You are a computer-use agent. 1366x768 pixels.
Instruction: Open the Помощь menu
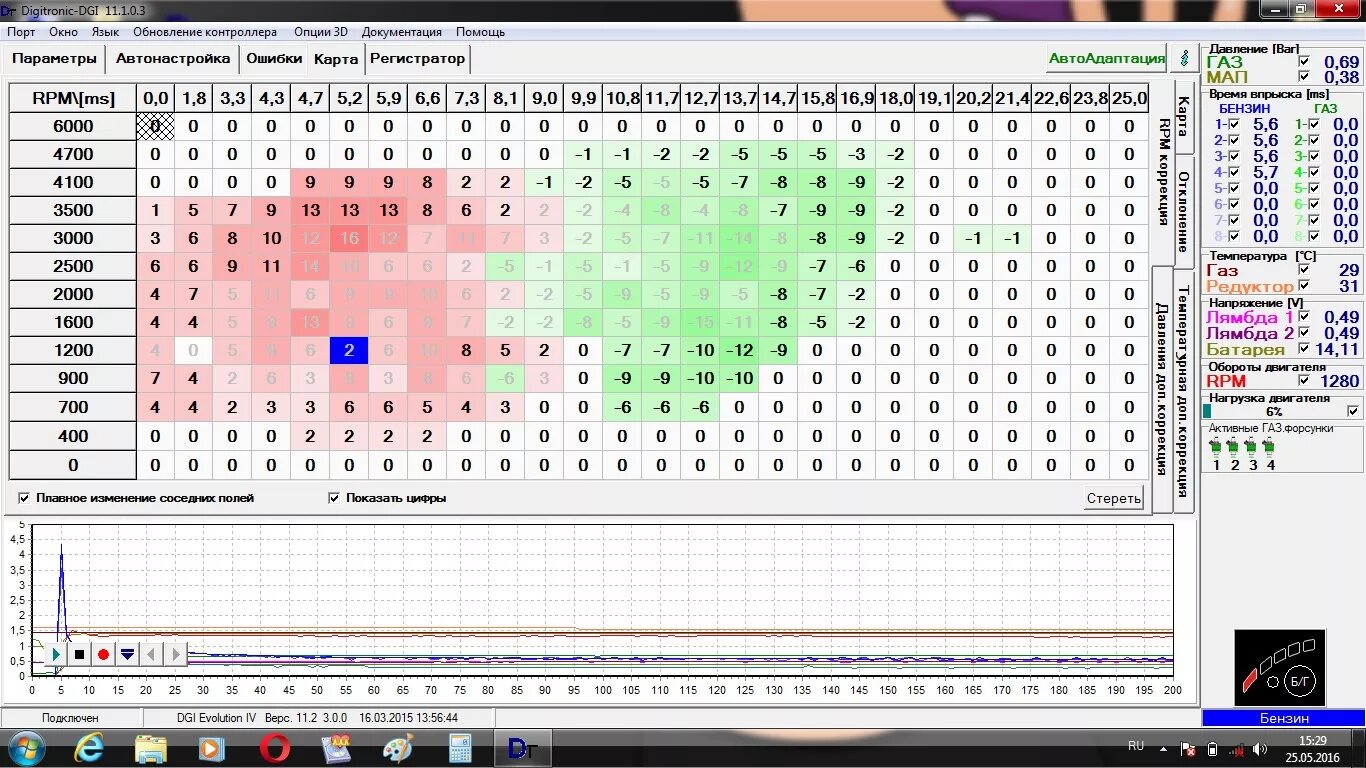[480, 32]
